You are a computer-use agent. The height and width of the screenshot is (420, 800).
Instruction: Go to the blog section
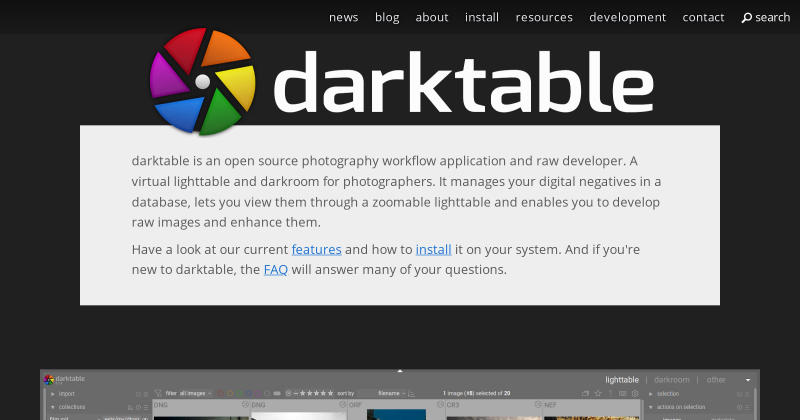(x=387, y=17)
